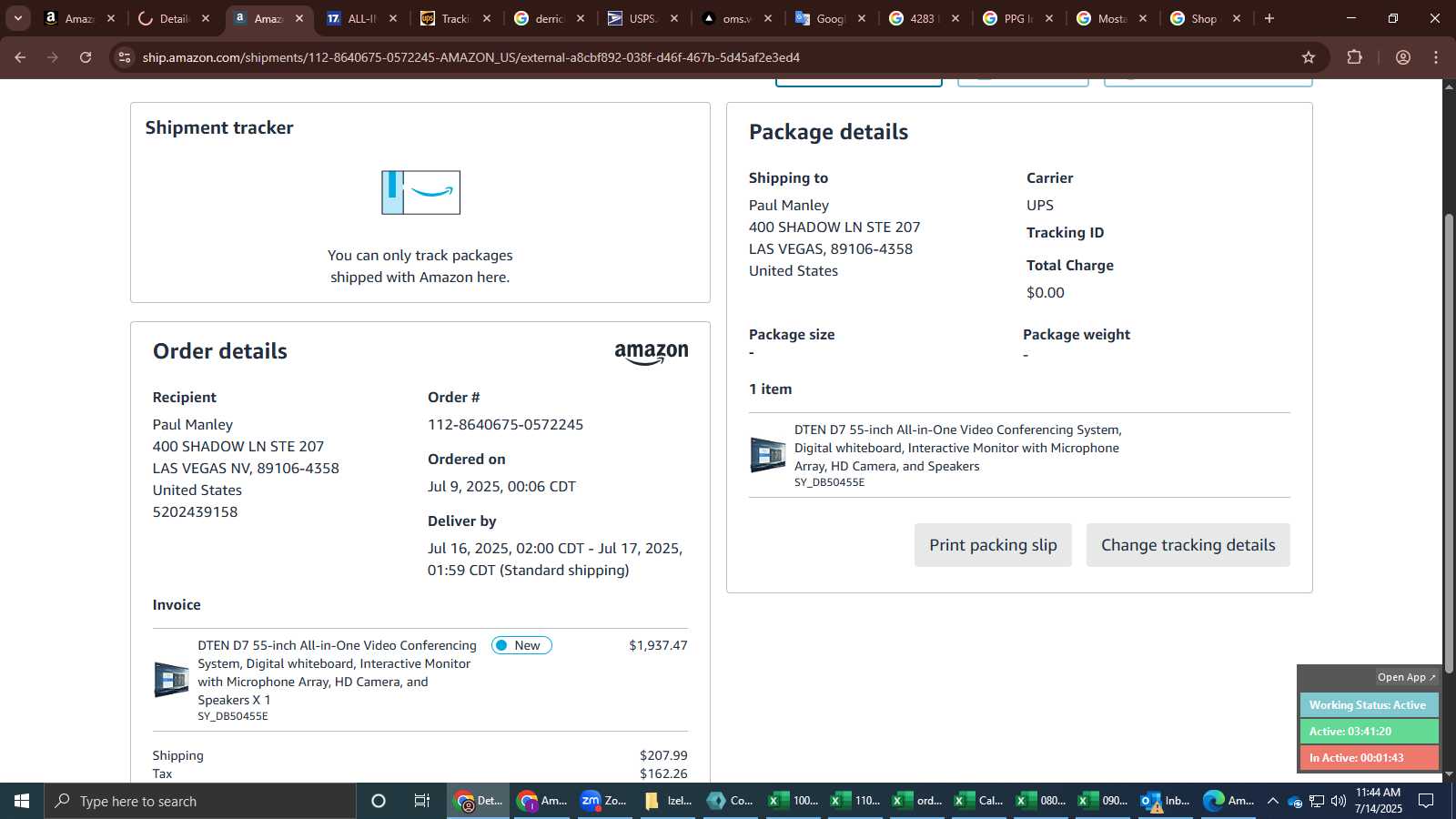Screen dimensions: 1456x819
Task: Click the browser Forward arrow
Action: (x=53, y=57)
